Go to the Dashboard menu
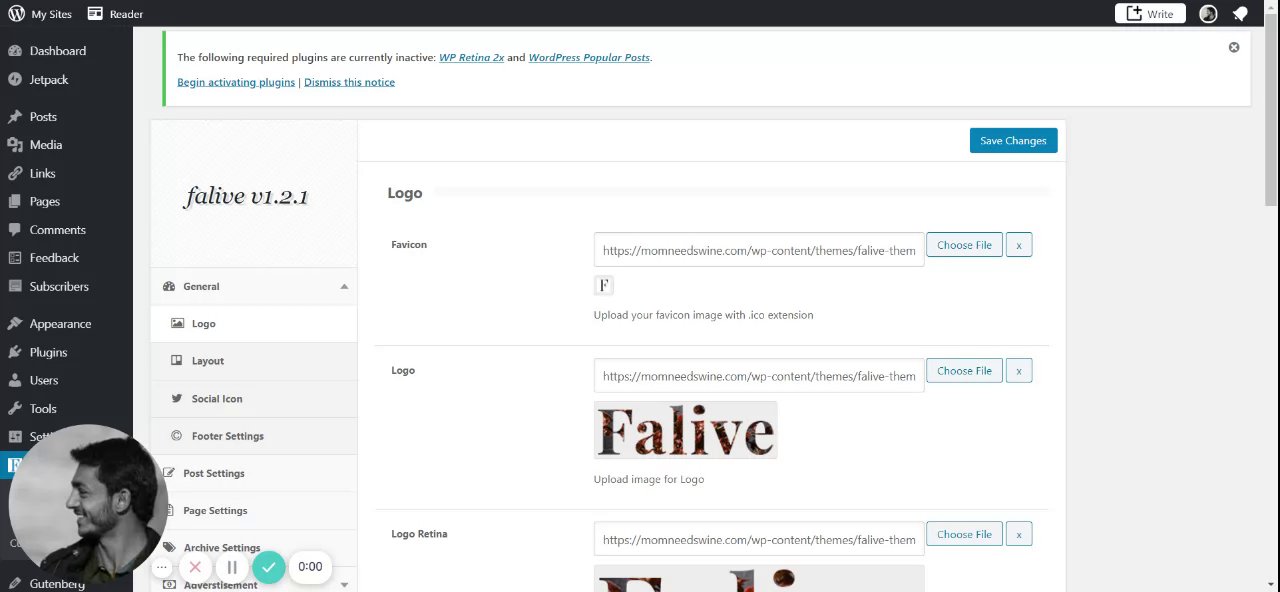 [x=66, y=51]
